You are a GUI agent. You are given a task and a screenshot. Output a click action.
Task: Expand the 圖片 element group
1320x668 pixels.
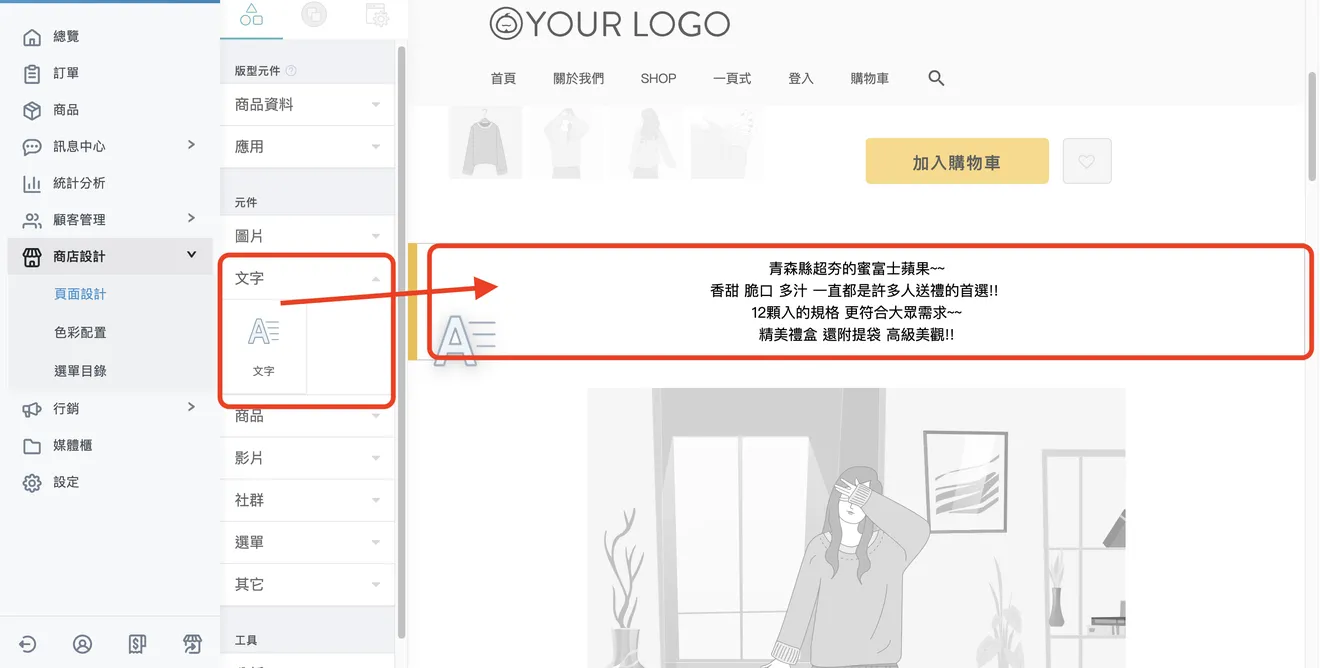[x=308, y=236]
